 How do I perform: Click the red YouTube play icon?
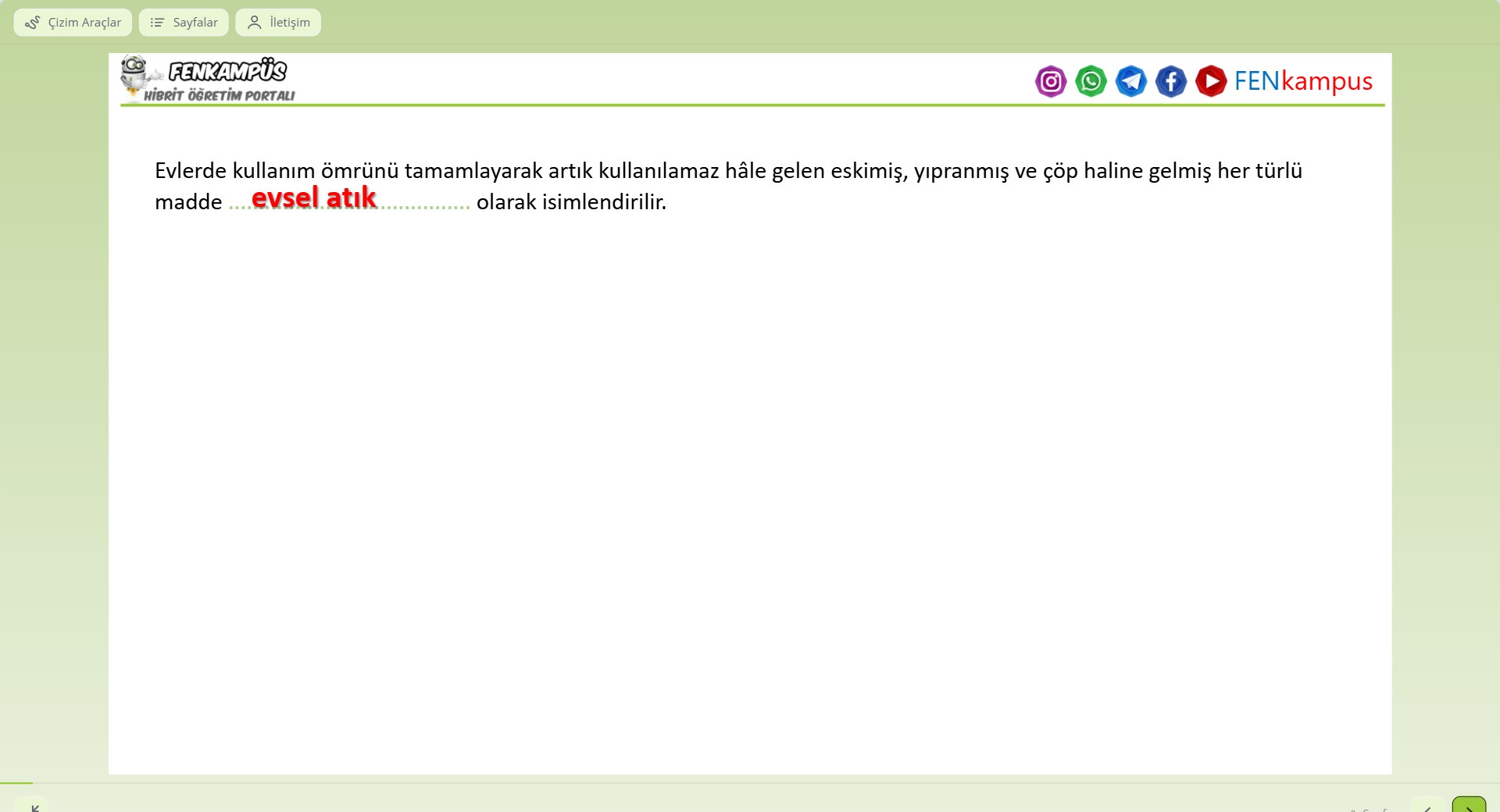1210,81
